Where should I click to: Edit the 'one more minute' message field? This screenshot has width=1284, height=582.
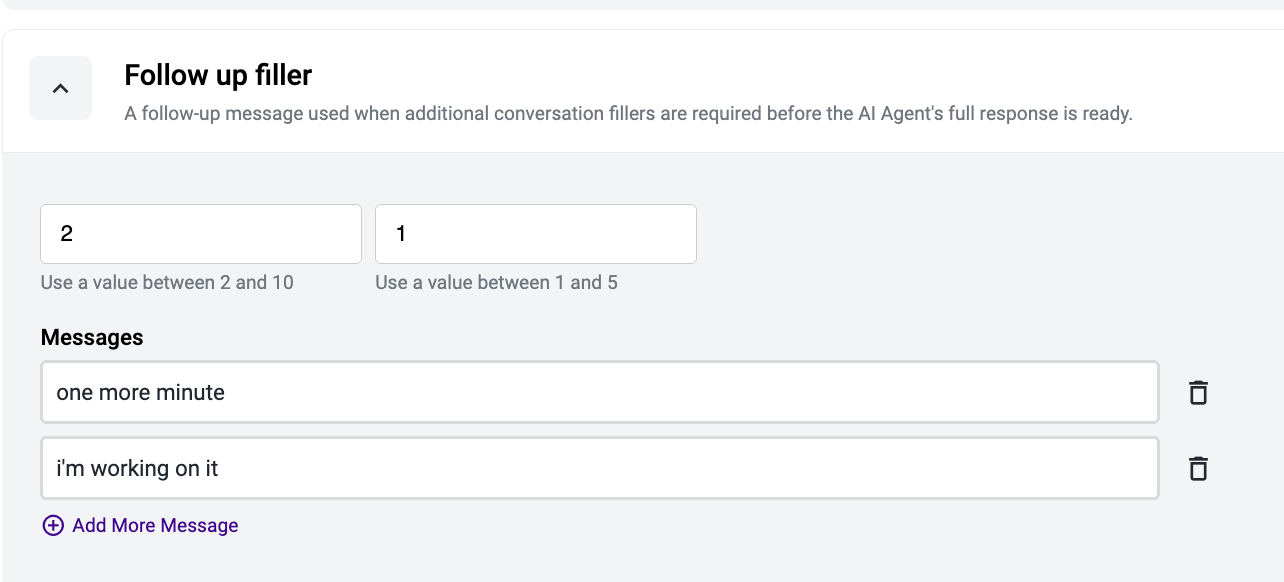tap(600, 392)
